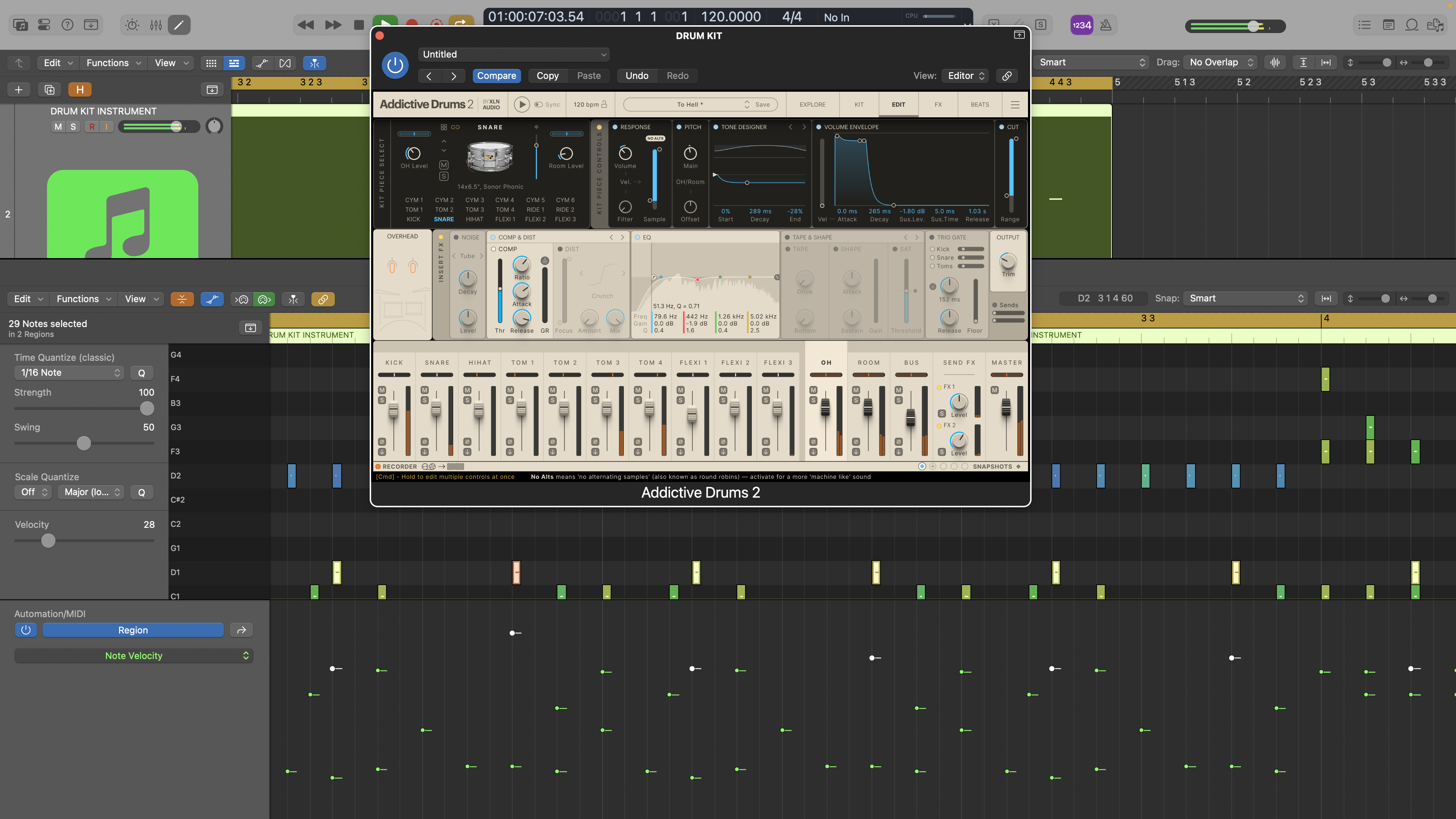
Task: Open the tracks area Edit menu
Action: [58, 63]
